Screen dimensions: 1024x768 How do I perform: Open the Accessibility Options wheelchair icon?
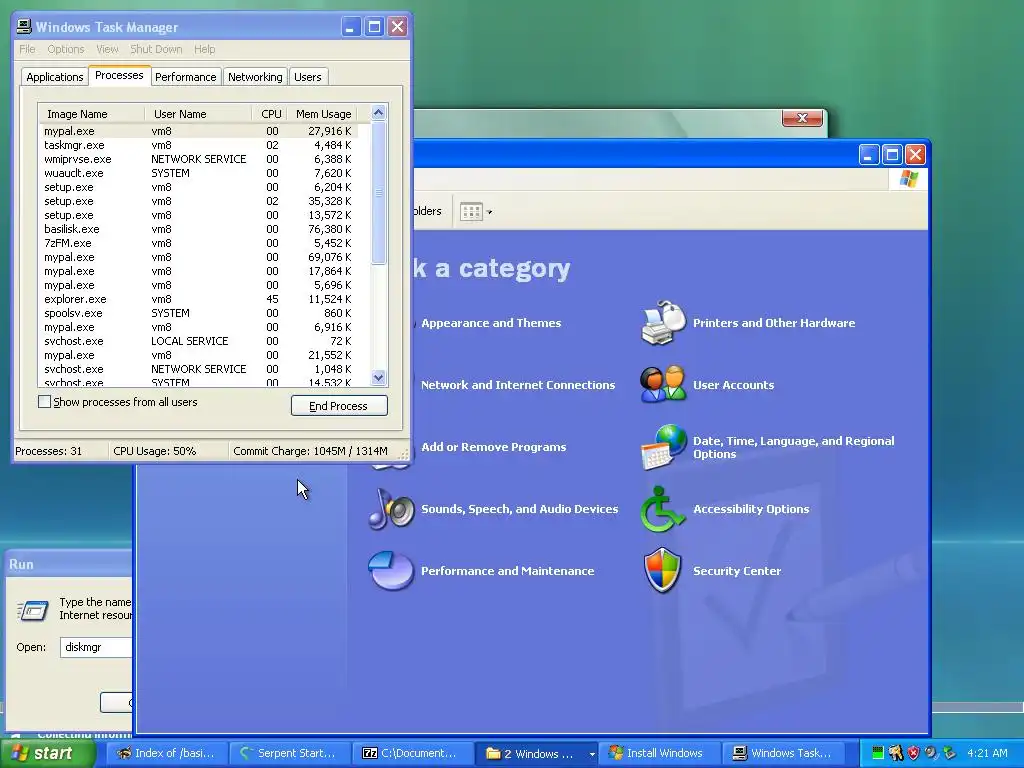[662, 509]
